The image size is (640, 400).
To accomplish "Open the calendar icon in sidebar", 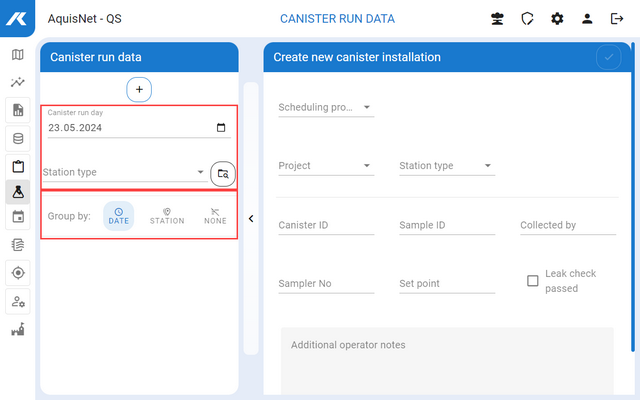I will coord(18,217).
